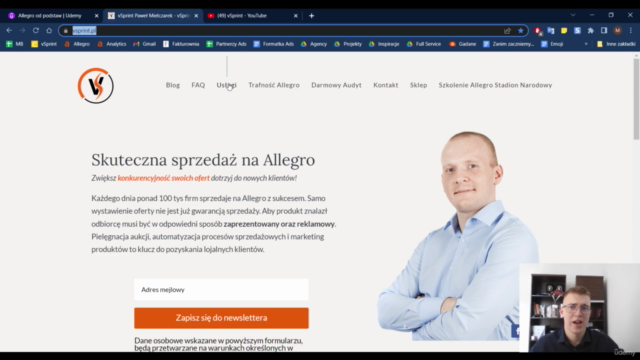Toggle the browser side panel icon

[604, 31]
